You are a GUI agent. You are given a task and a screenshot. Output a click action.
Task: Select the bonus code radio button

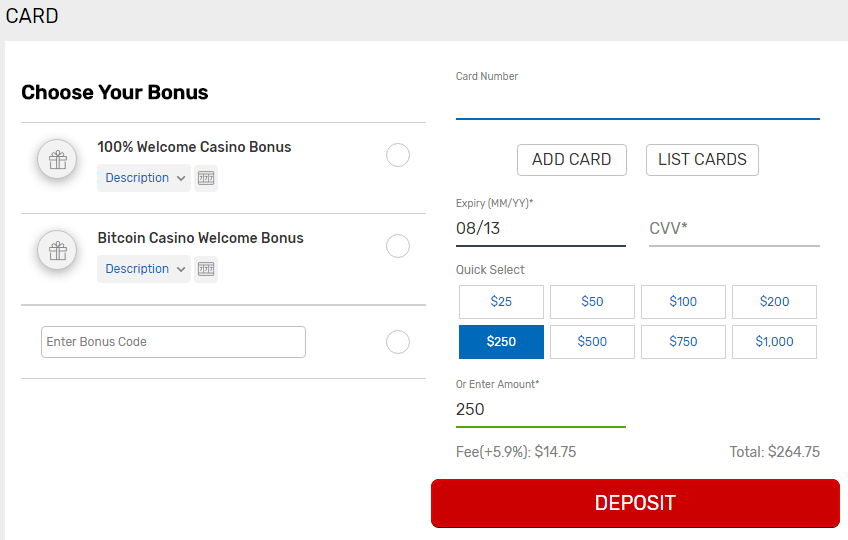coord(398,342)
